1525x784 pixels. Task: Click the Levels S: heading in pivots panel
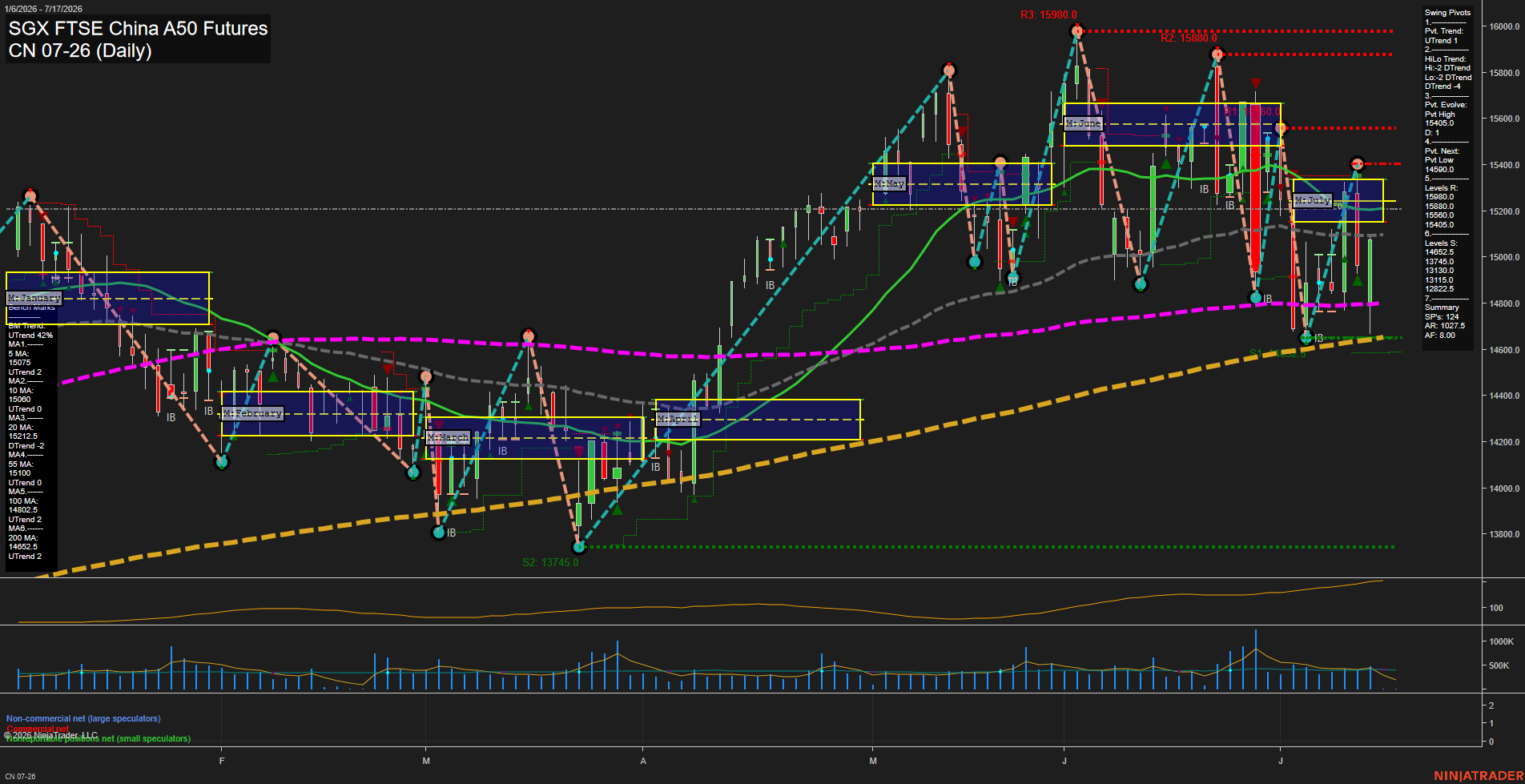point(1441,243)
